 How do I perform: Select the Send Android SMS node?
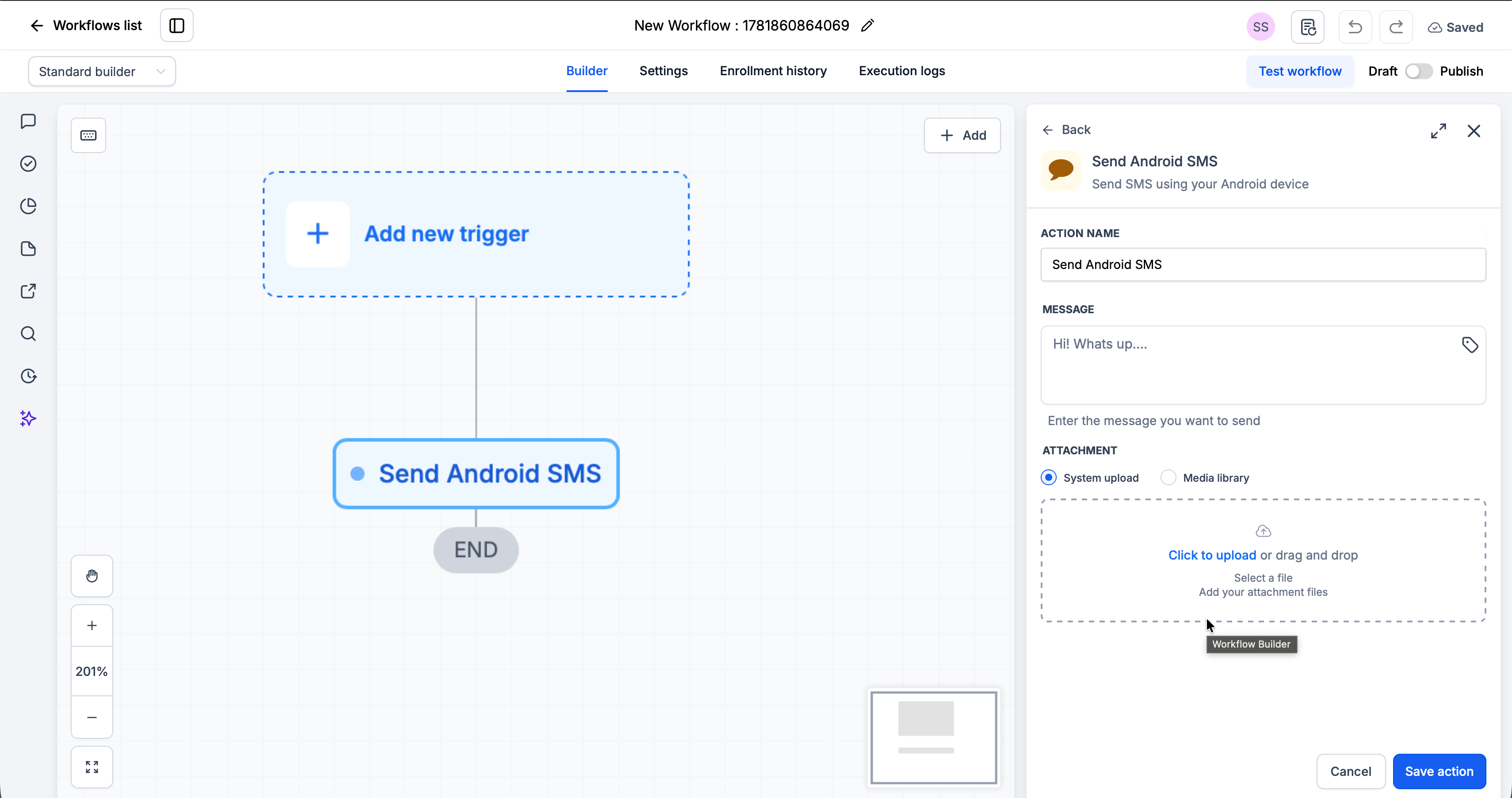[x=476, y=473]
